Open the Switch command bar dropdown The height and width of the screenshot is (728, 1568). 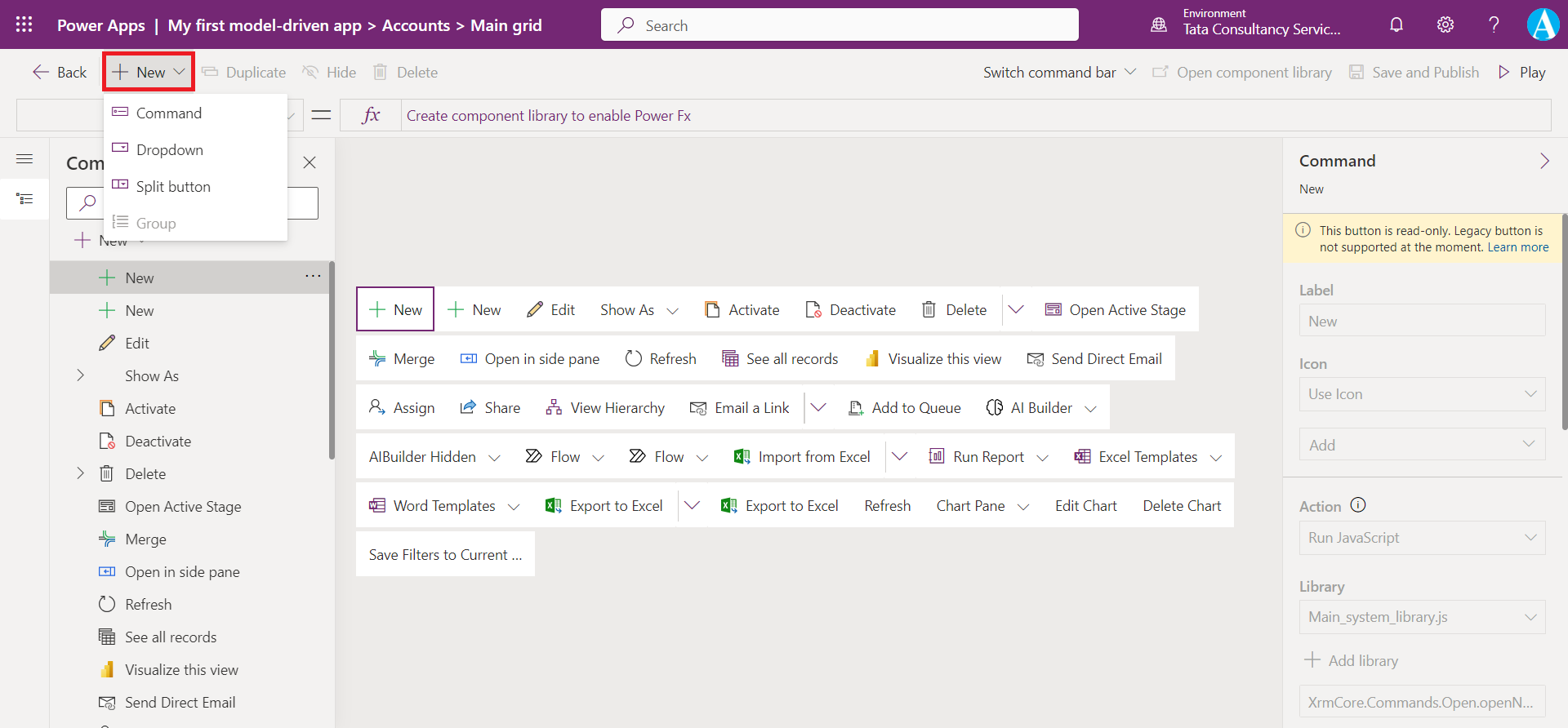(x=1059, y=73)
